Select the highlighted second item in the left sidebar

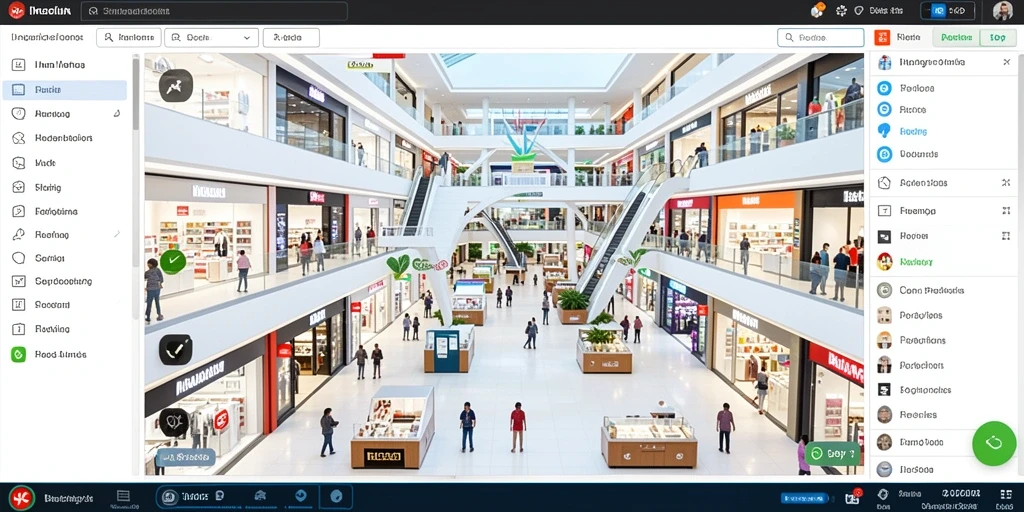pos(65,90)
